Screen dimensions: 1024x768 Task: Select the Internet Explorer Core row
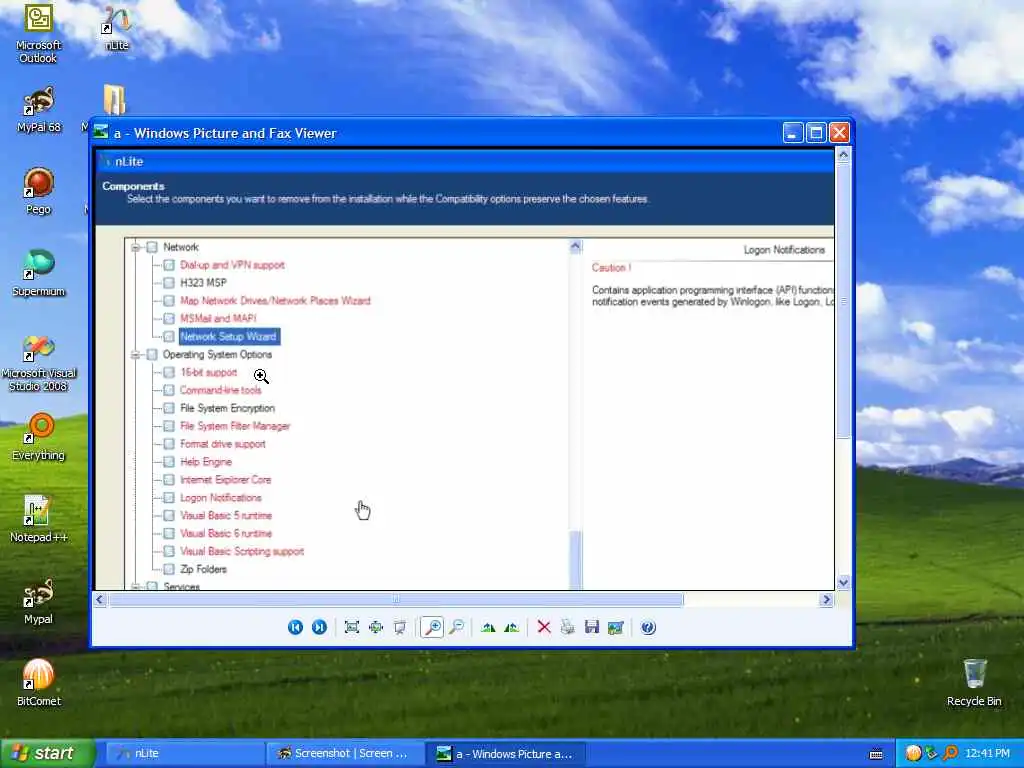coord(225,480)
